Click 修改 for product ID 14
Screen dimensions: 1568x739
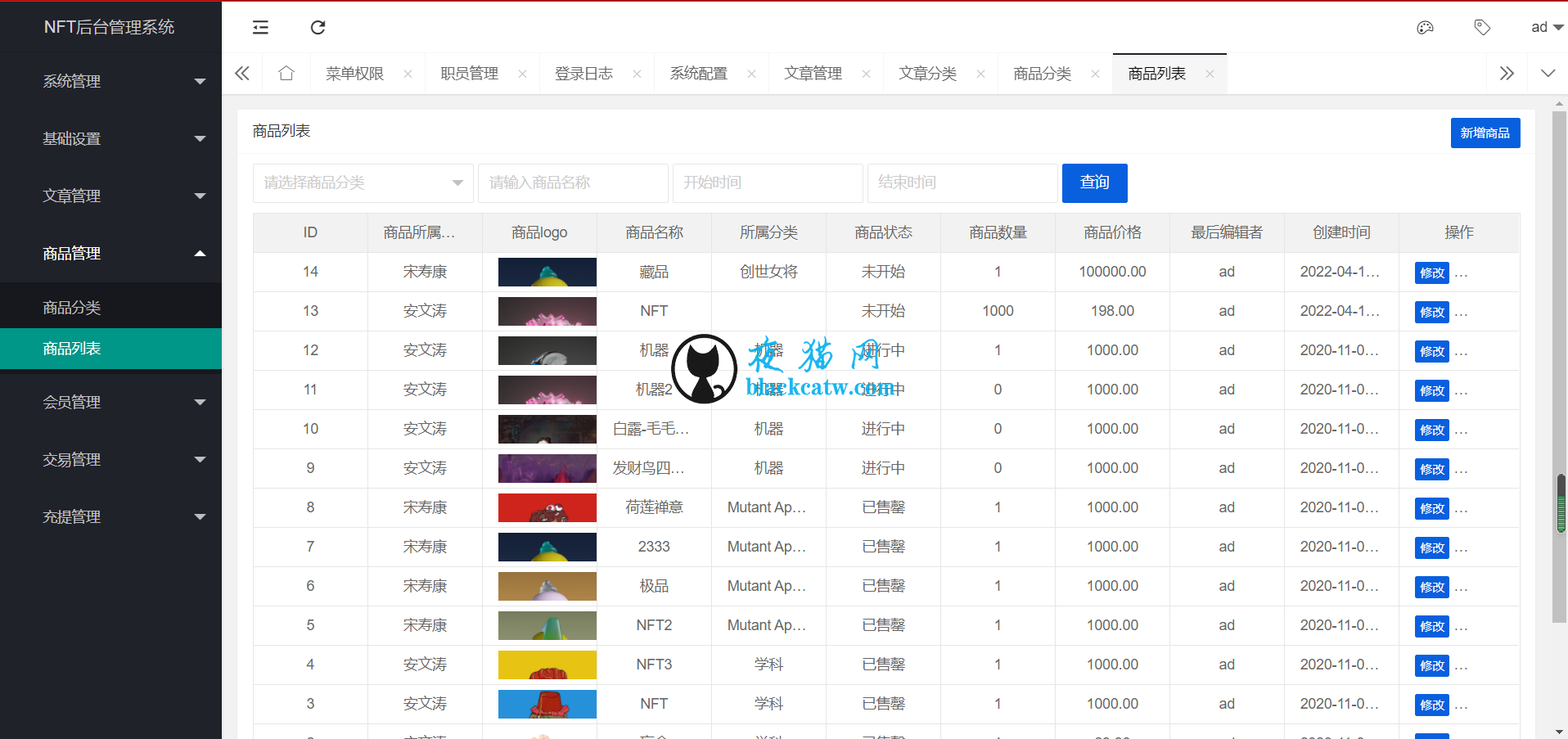[1431, 273]
